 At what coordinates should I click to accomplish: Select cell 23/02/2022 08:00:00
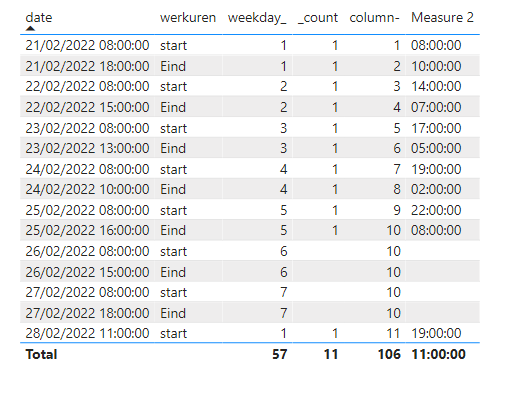(87, 128)
